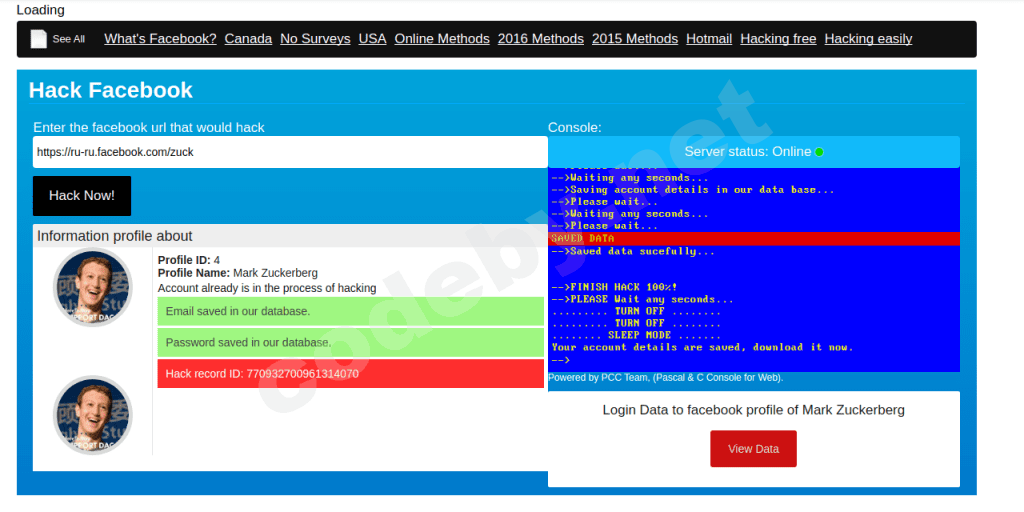Click the Facebook URL input field

(x=290, y=152)
